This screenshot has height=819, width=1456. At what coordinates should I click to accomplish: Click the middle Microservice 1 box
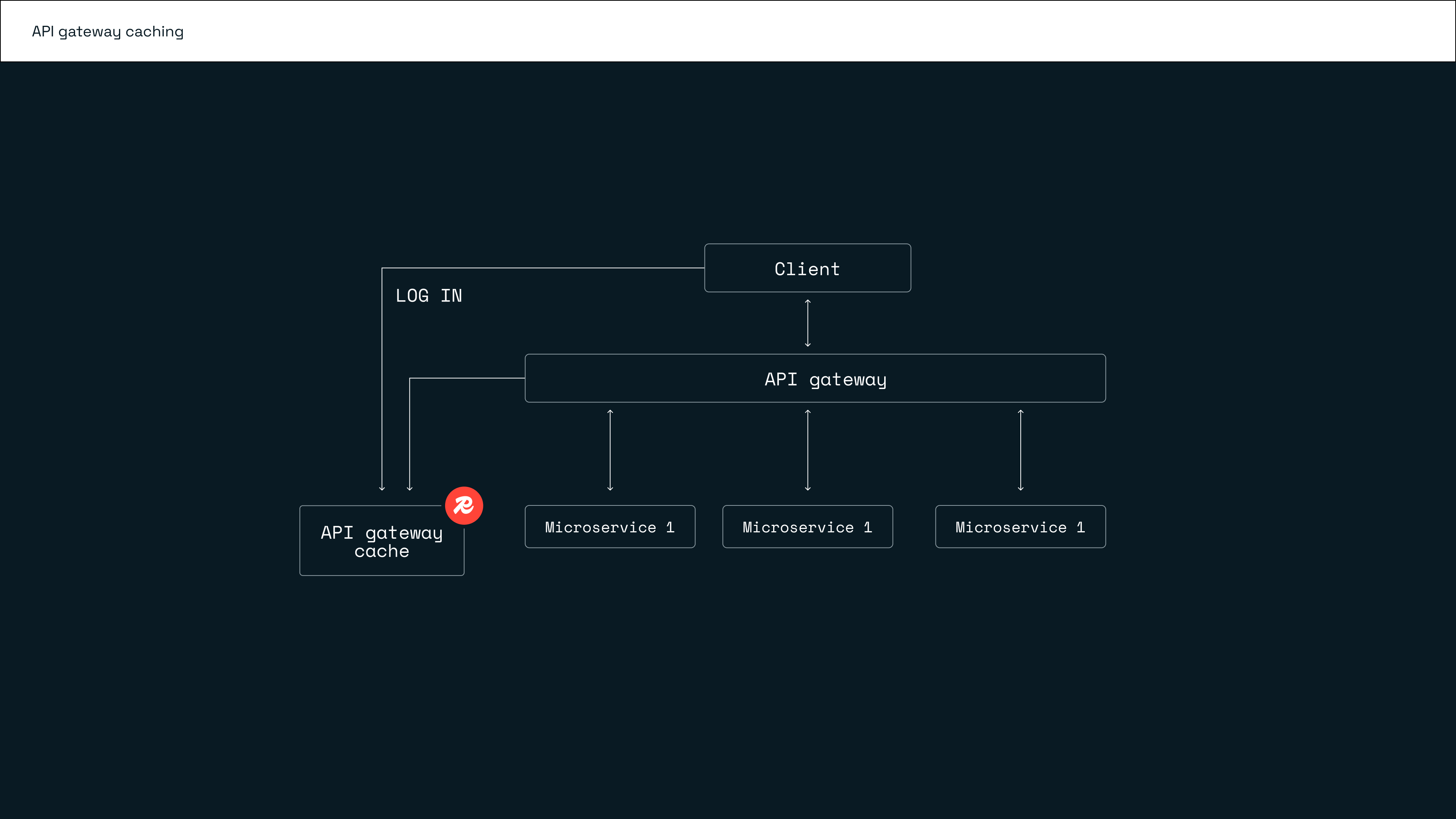tap(807, 527)
